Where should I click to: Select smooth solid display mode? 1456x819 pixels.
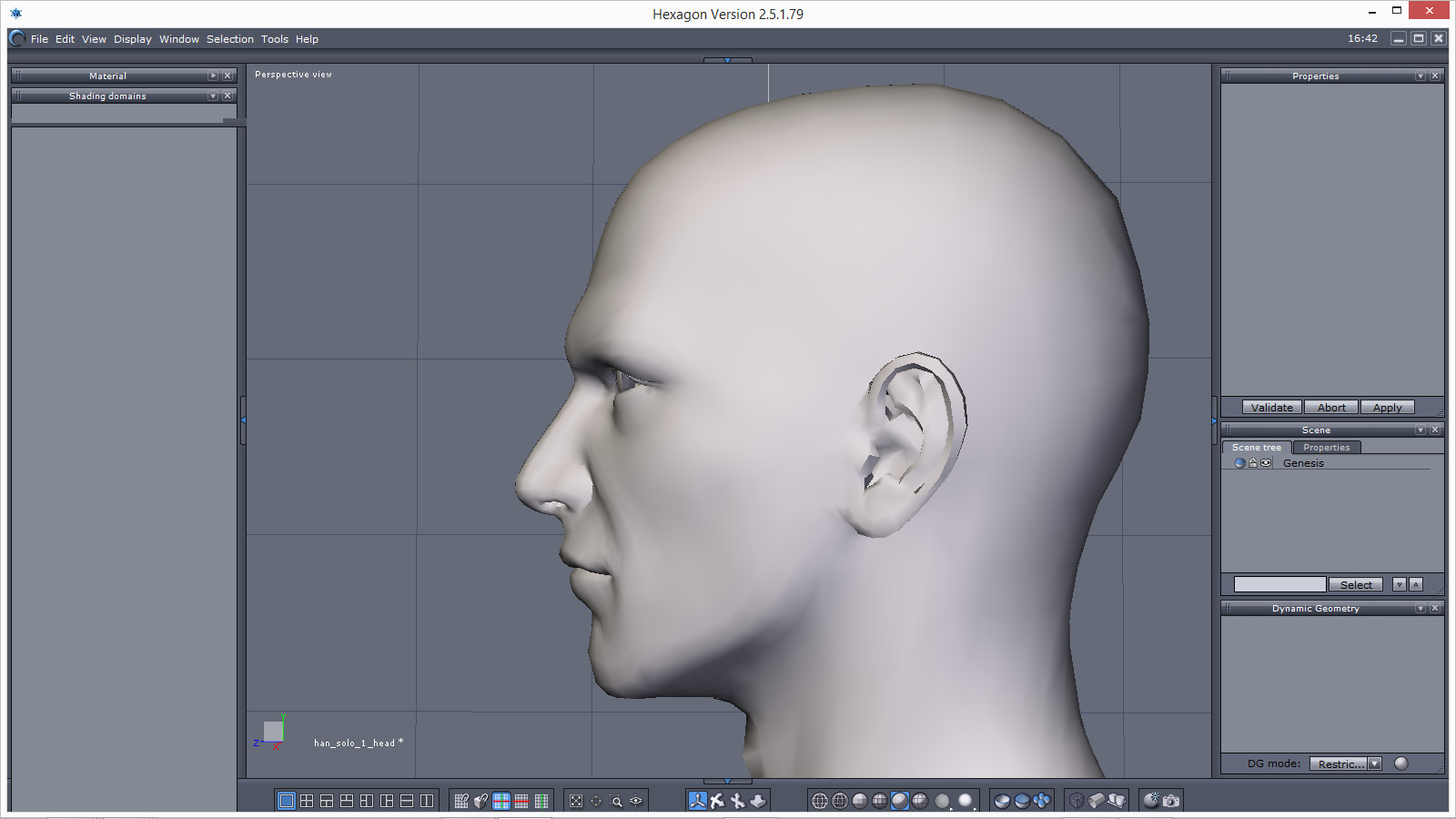click(x=900, y=801)
